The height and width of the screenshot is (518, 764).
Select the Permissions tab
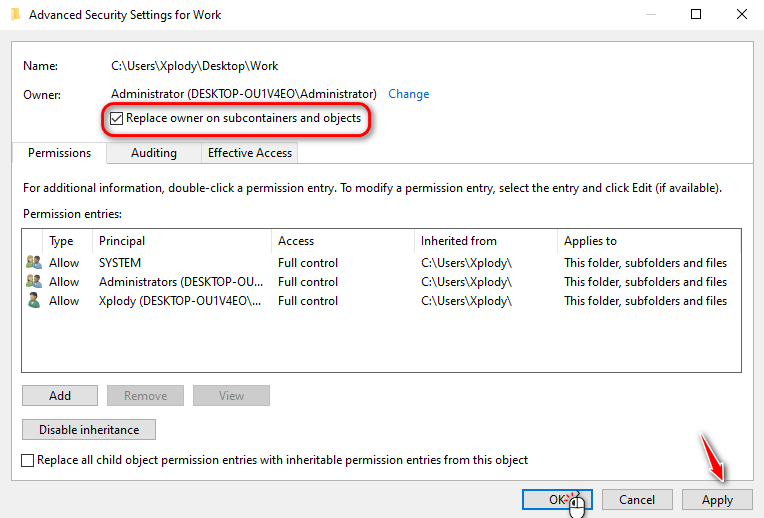coord(60,153)
